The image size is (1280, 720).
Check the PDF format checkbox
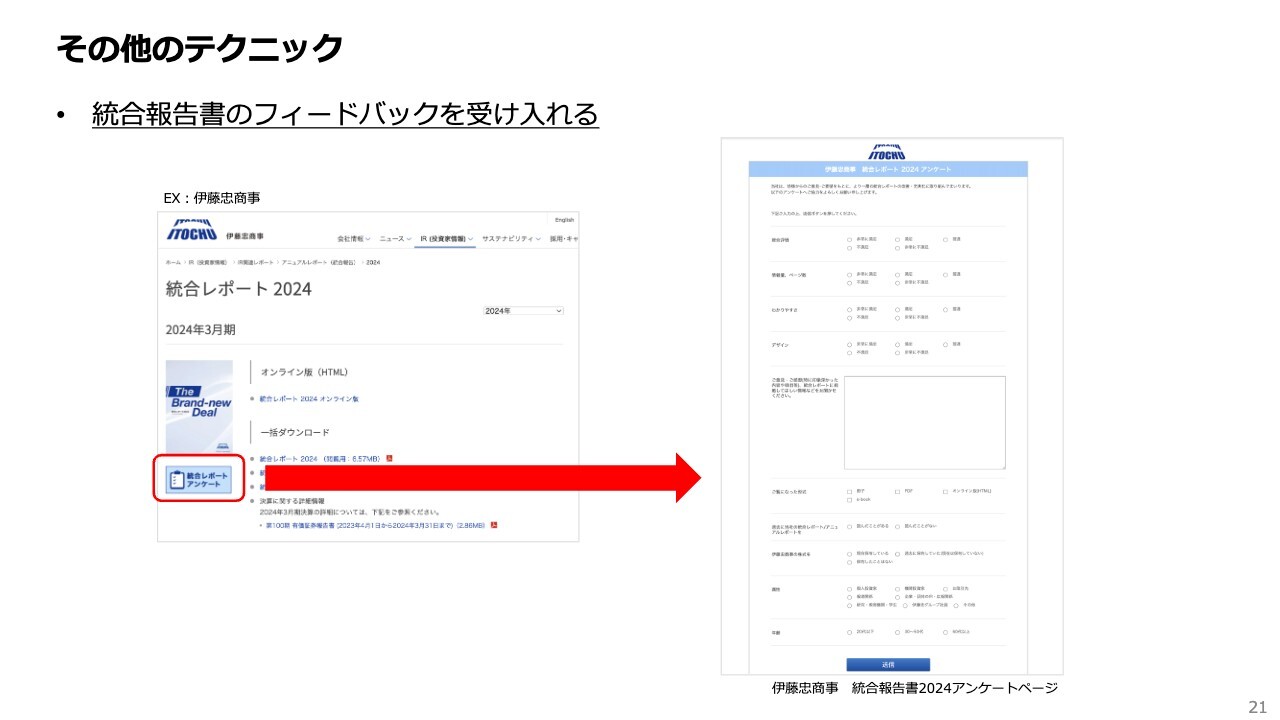pos(897,492)
